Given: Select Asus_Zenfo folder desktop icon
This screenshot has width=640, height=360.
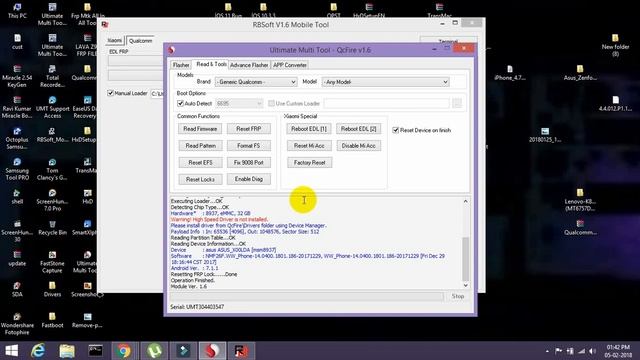Looking at the screenshot, I should (x=580, y=73).
